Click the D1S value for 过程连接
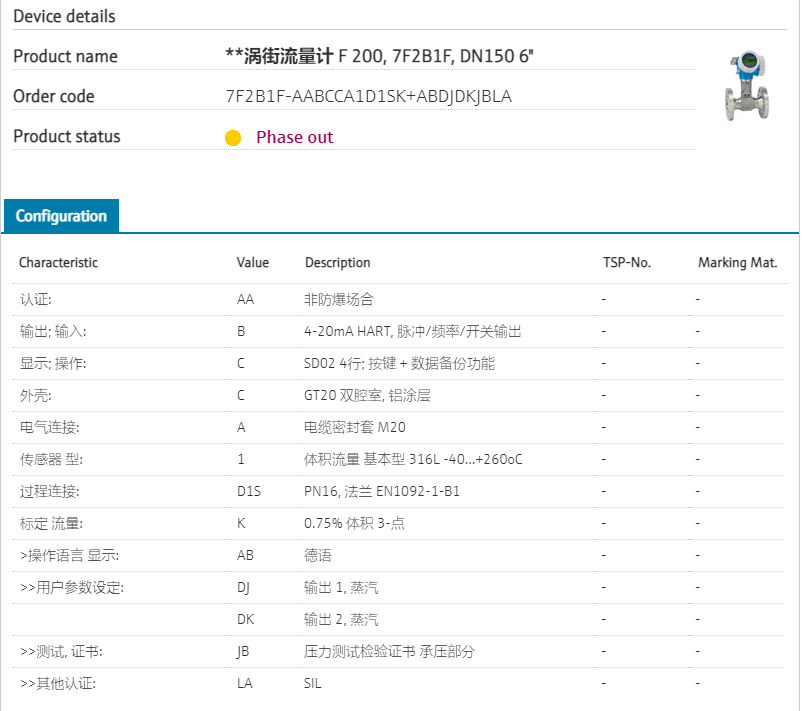Image resolution: width=802 pixels, height=711 pixels. coord(248,491)
